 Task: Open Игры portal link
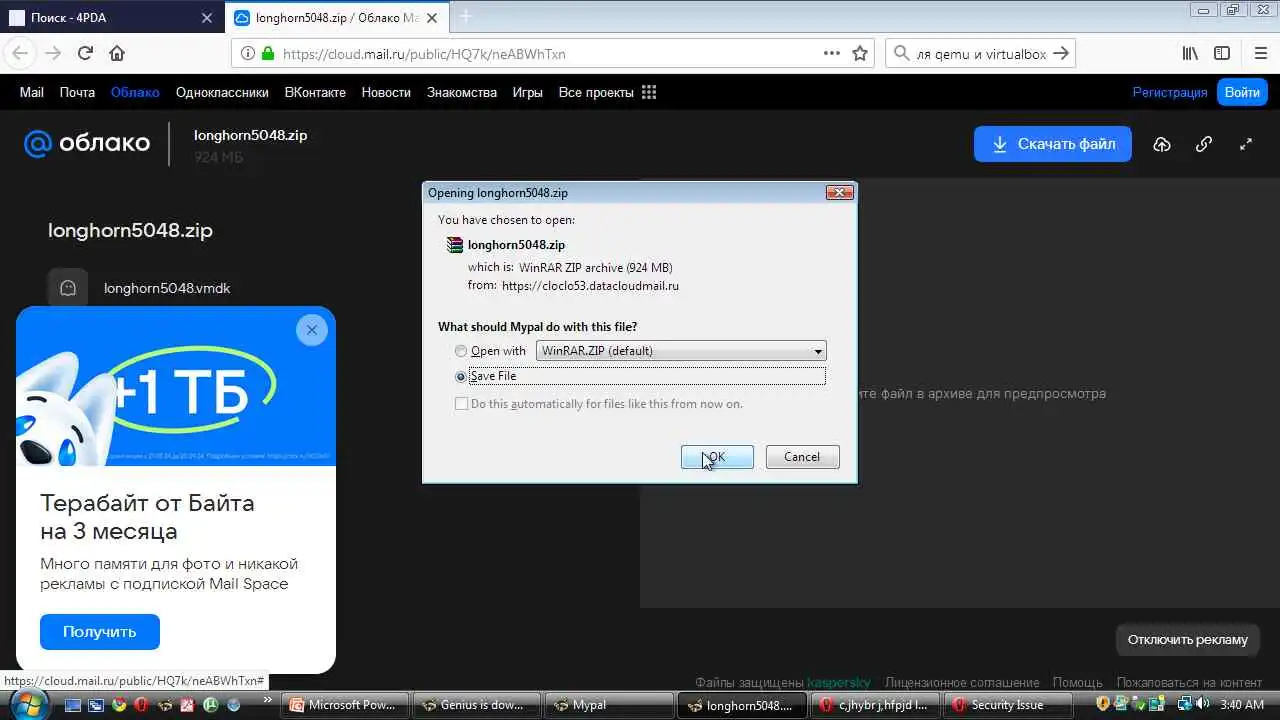(528, 92)
